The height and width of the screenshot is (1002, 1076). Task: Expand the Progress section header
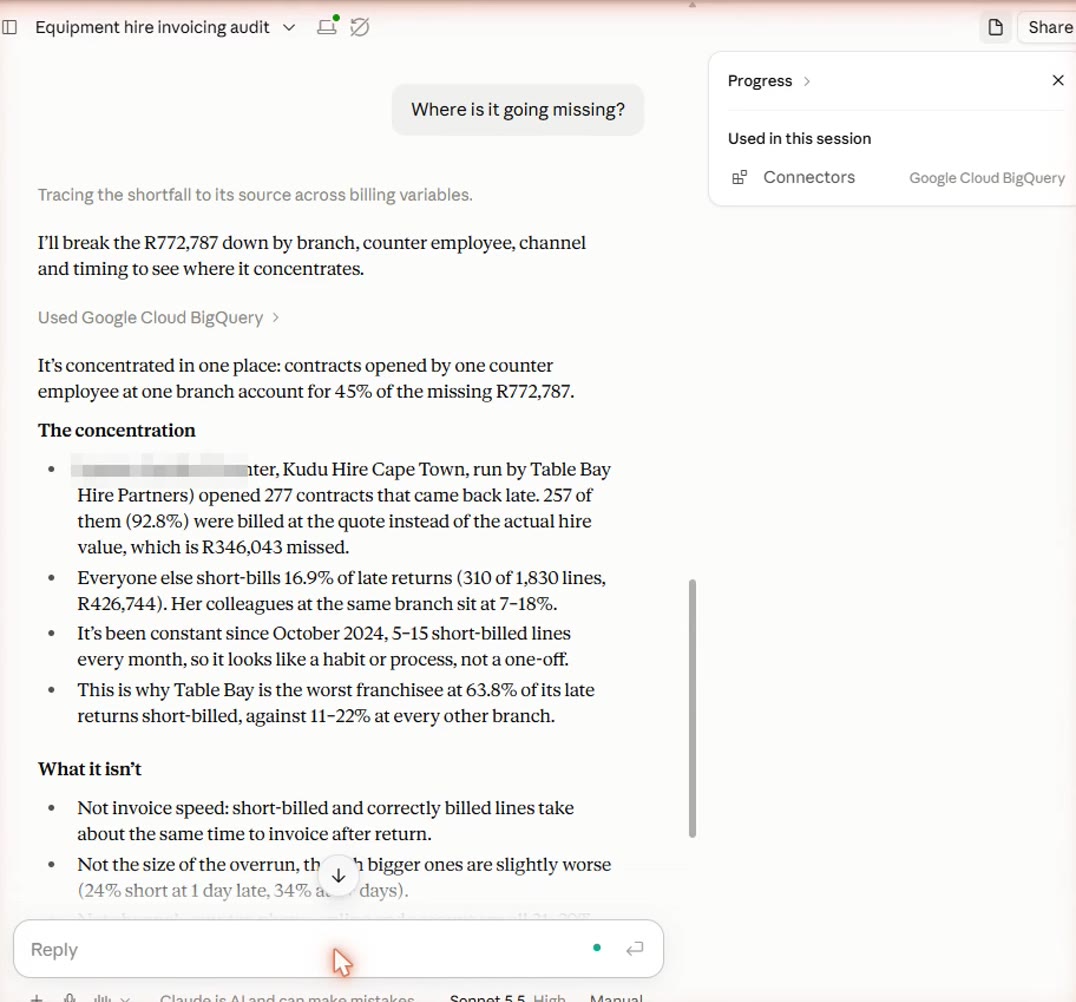(x=769, y=81)
